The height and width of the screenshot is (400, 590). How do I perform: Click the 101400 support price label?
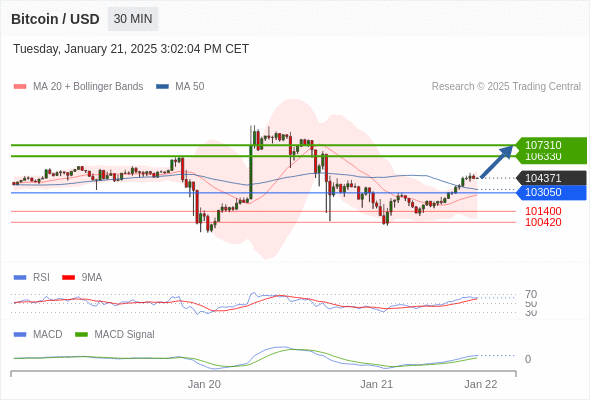tap(543, 211)
